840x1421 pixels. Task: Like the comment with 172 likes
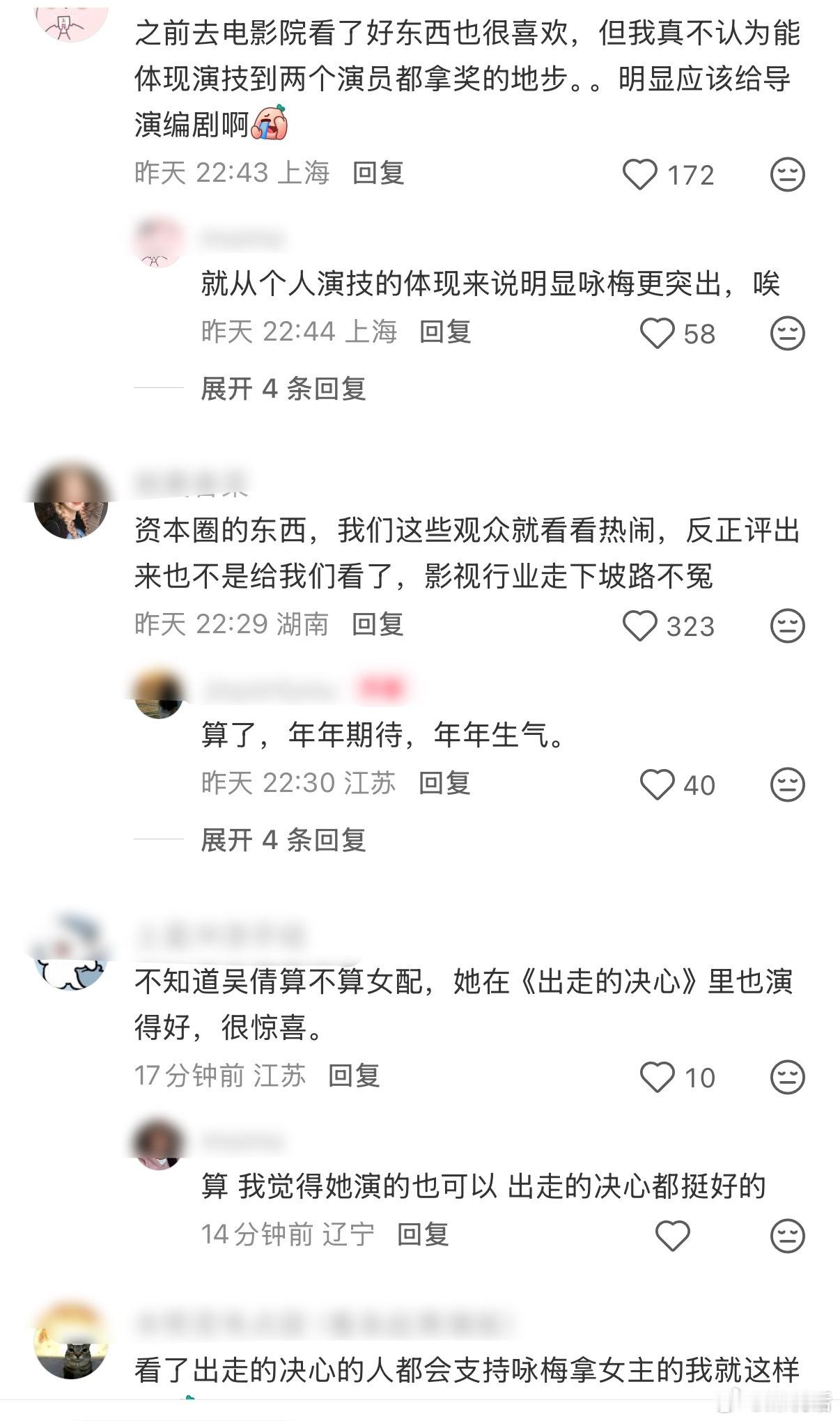point(639,175)
